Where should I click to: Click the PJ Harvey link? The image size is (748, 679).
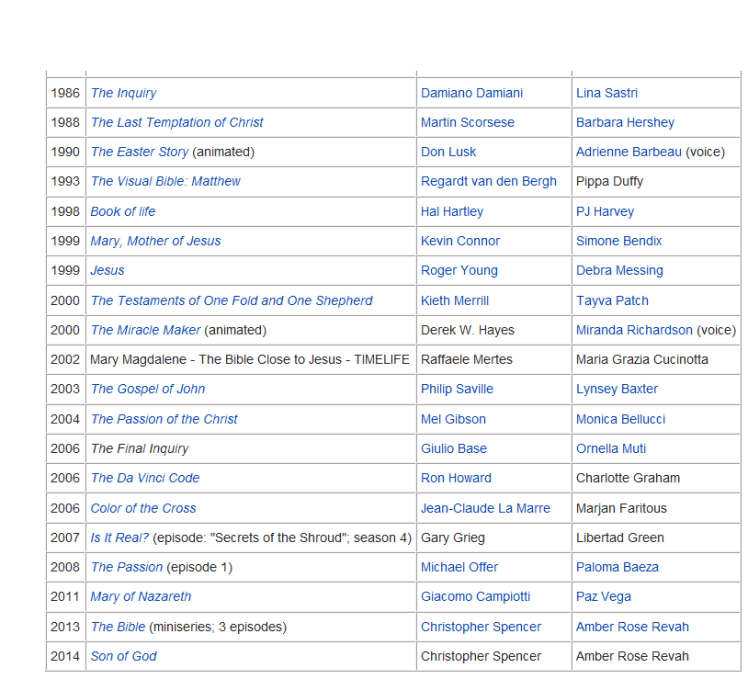[x=604, y=212]
